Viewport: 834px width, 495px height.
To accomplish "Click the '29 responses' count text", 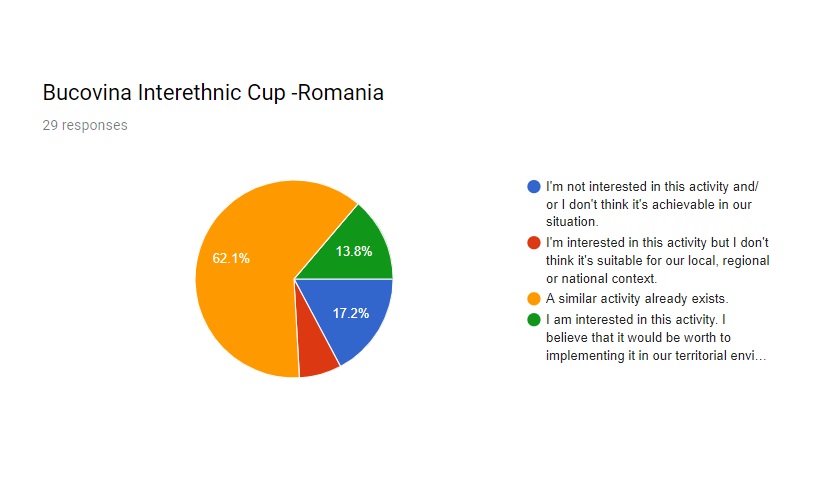I will pyautogui.click(x=85, y=125).
